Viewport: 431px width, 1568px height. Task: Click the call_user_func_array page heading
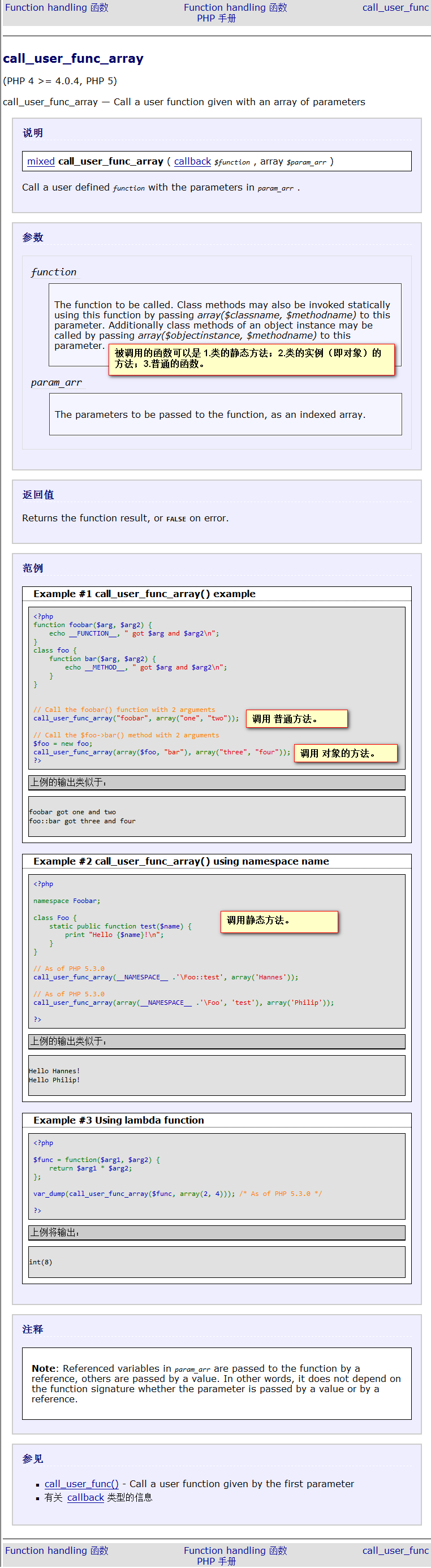(x=73, y=58)
